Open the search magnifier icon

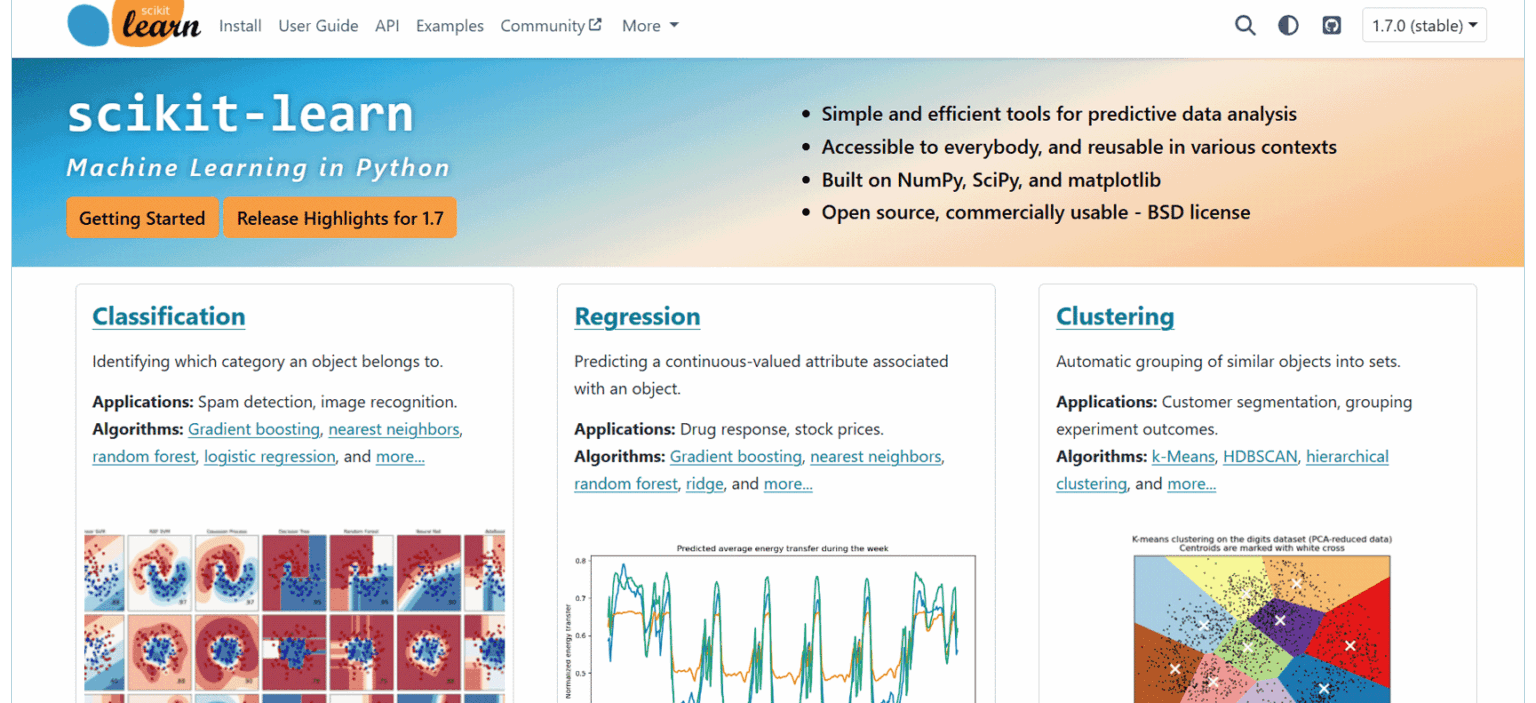(x=1245, y=26)
